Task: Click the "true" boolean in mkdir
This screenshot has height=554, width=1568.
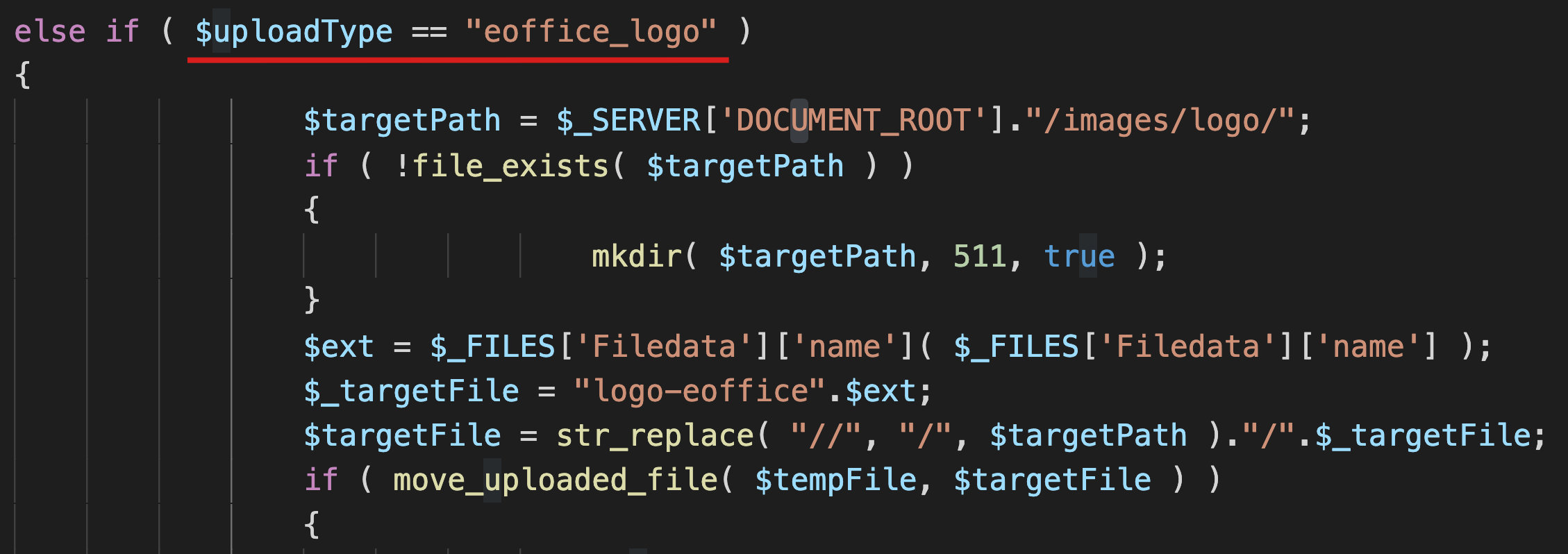Action: pos(1080,256)
